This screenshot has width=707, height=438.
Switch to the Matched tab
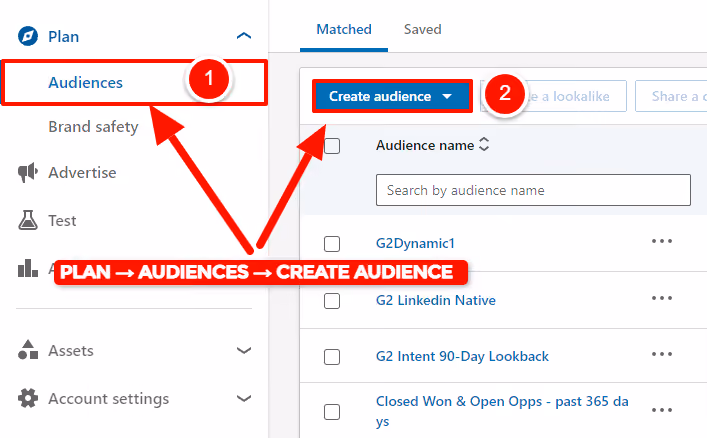tap(344, 30)
